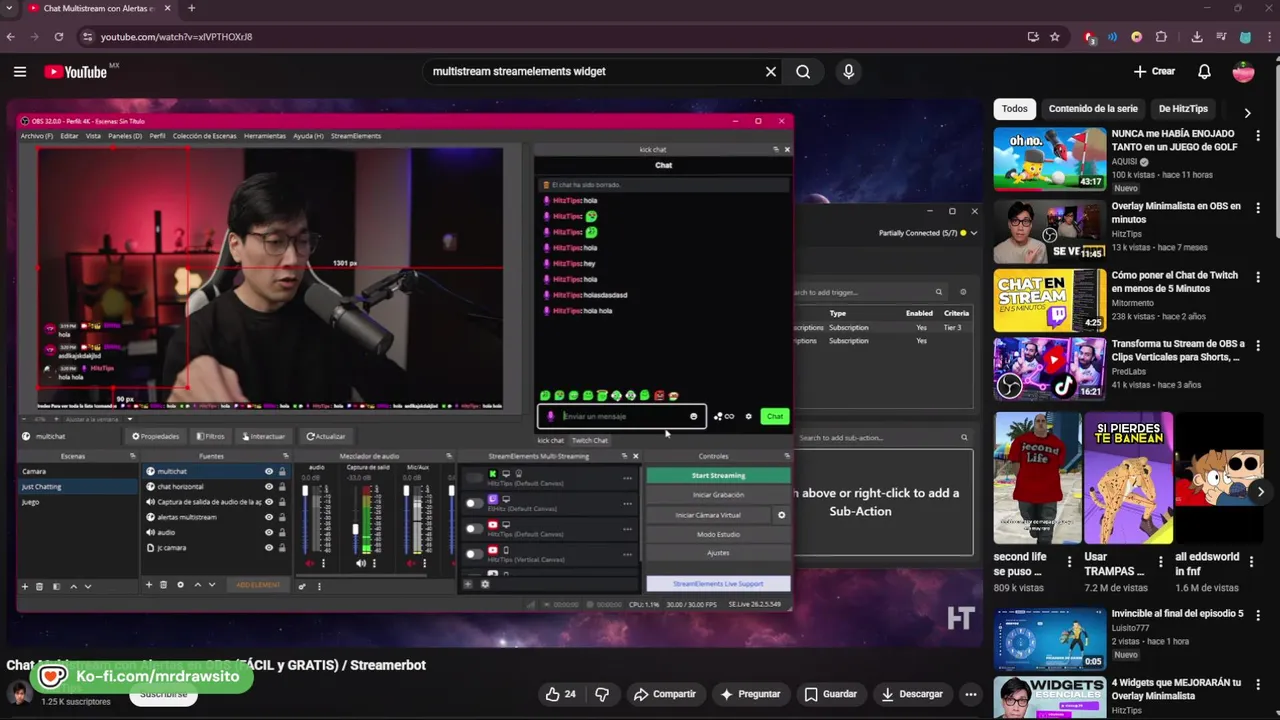Open virtual camera settings gear

click(x=781, y=515)
